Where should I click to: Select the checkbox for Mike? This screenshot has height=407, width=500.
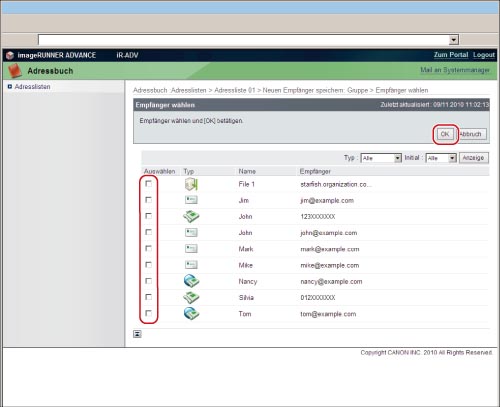[149, 265]
